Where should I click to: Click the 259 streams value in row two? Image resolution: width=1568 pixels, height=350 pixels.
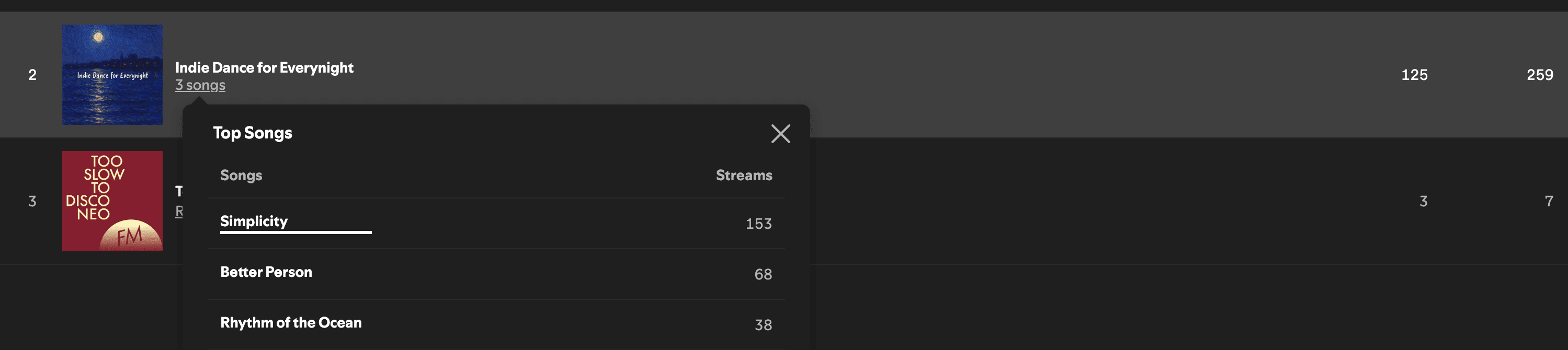[1539, 75]
